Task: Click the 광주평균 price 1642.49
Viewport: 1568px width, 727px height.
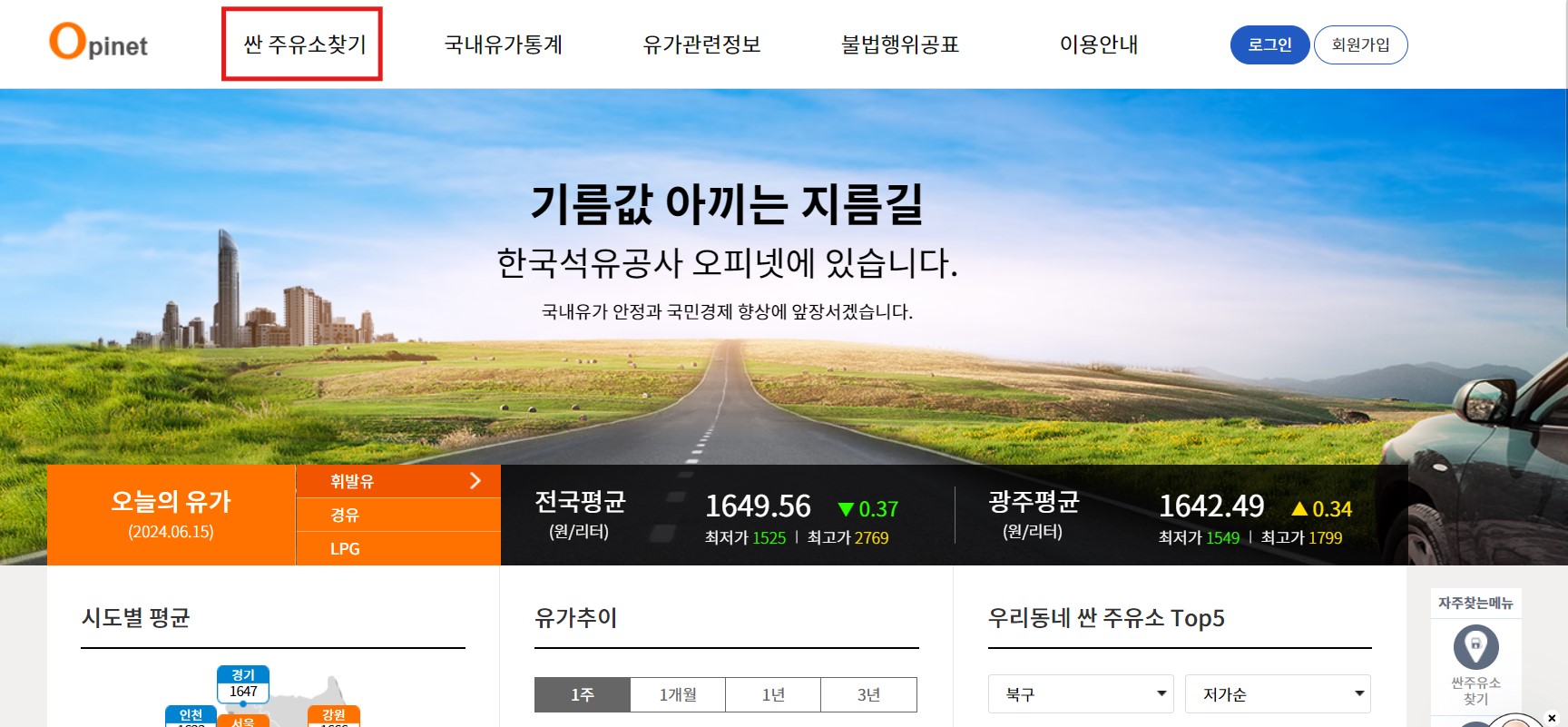Action: (1211, 506)
